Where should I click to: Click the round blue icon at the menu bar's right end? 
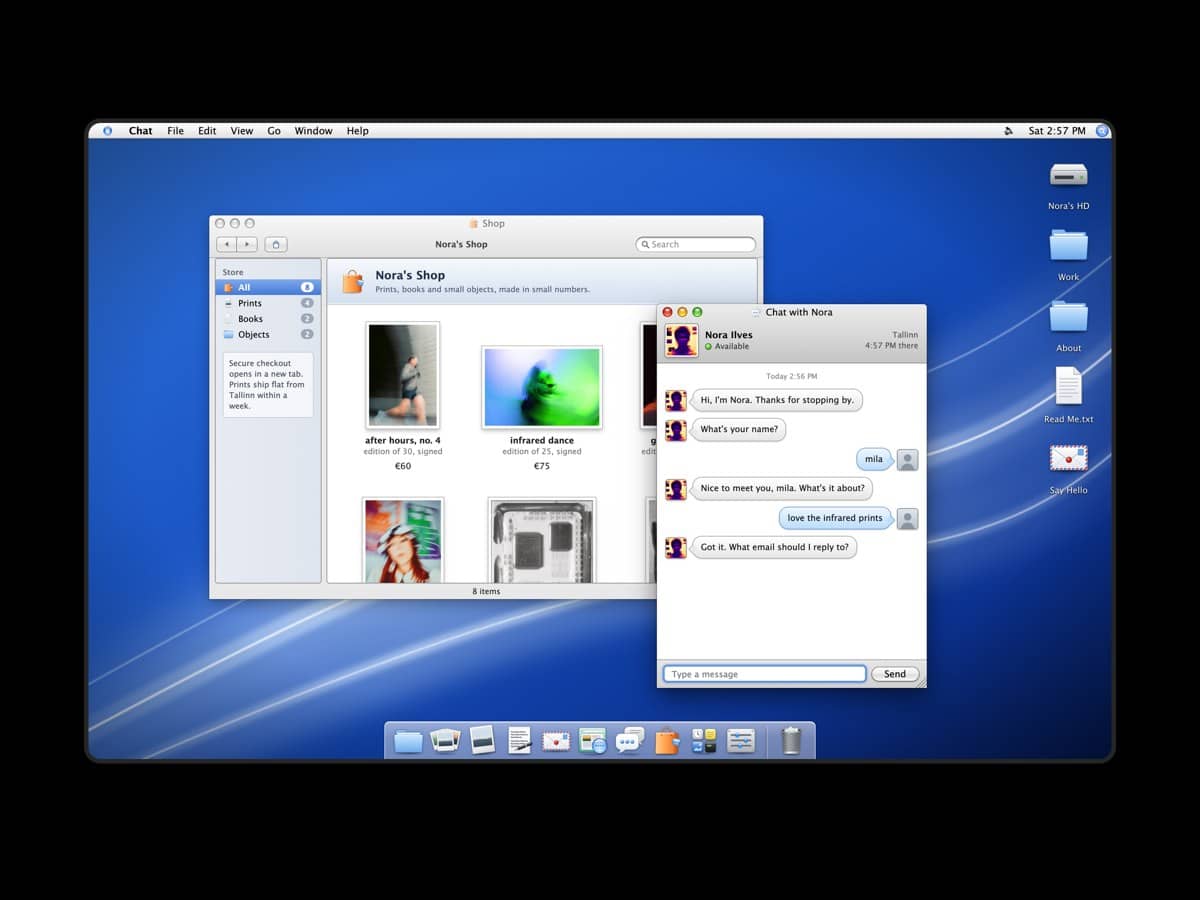(x=1103, y=131)
